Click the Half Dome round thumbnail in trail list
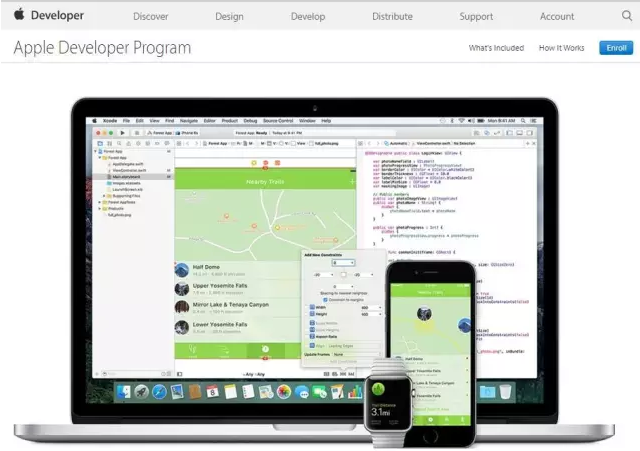Image resolution: width=640 pixels, height=451 pixels. (x=182, y=270)
